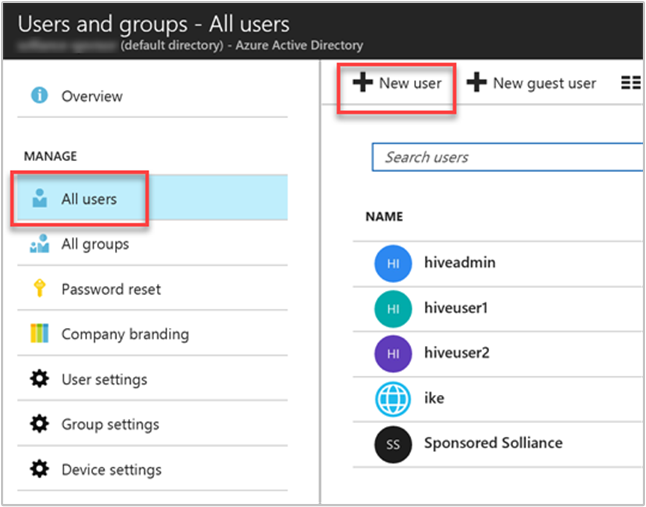Select the All users person icon
Viewport: 646px width, 507px height.
(40, 199)
